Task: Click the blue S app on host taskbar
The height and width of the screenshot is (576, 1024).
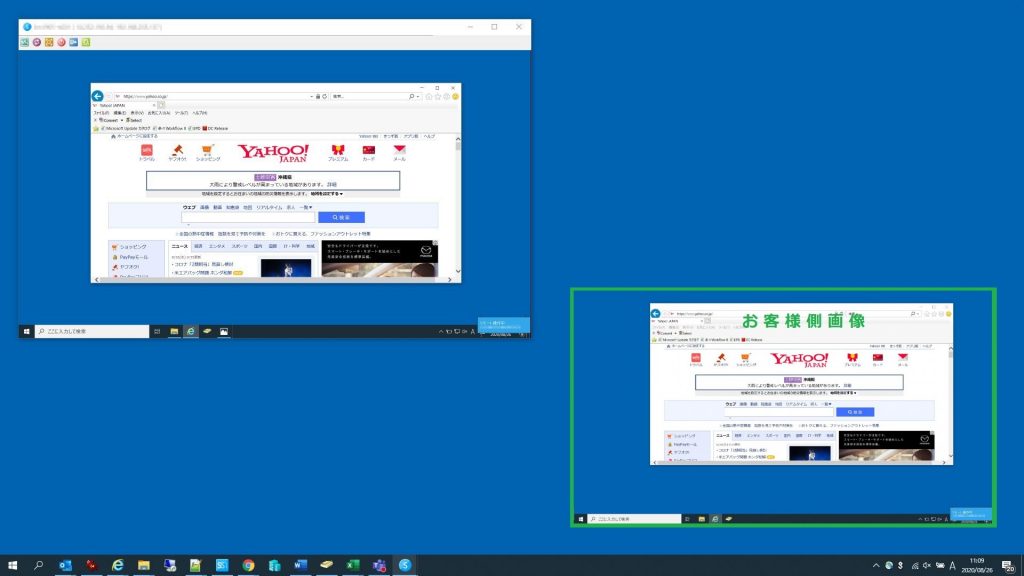Action: 405,565
